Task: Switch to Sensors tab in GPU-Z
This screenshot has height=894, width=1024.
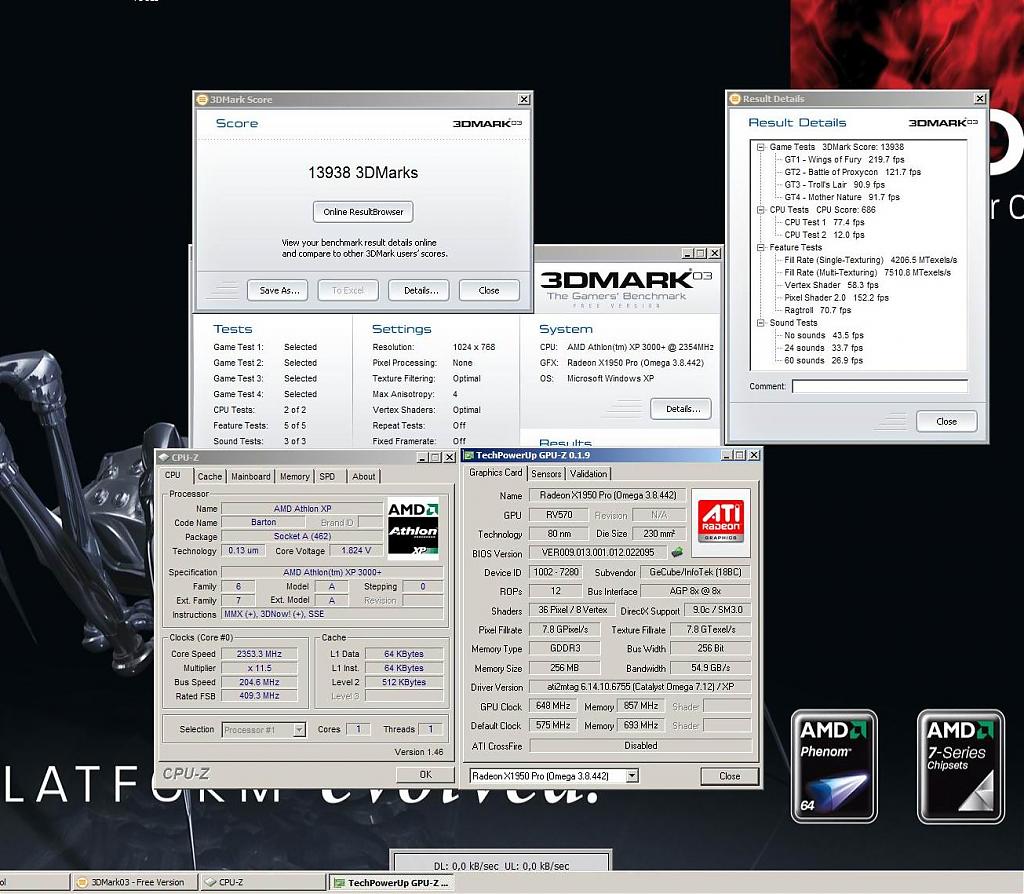Action: 546,473
